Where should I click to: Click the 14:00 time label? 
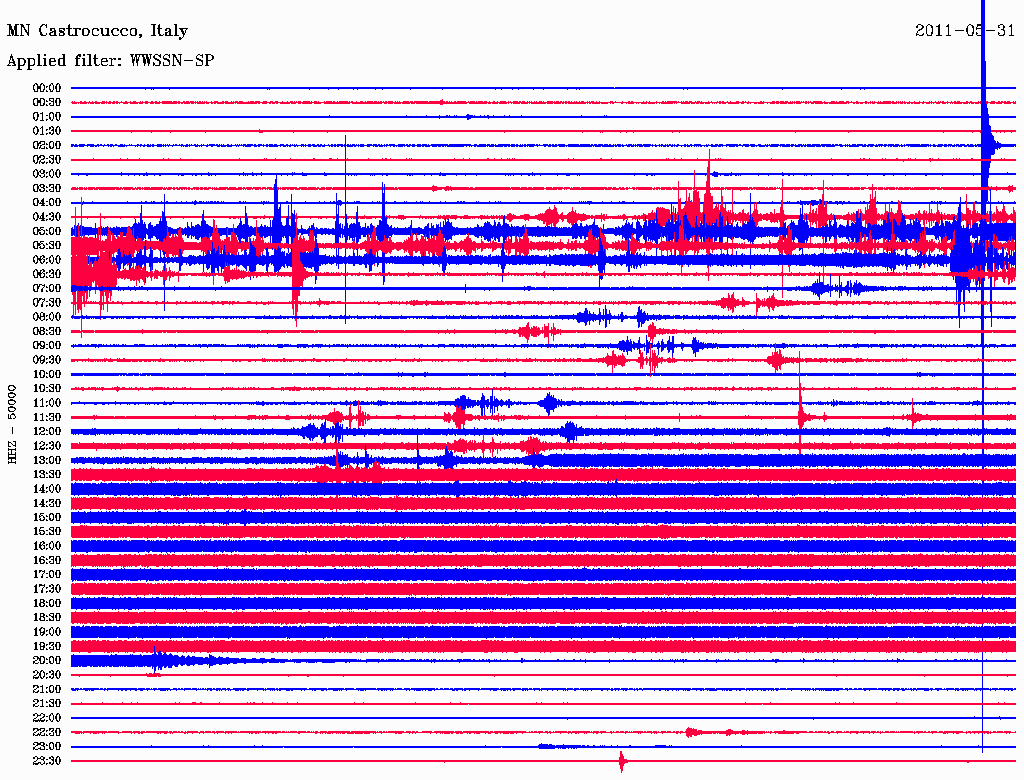pos(47,489)
